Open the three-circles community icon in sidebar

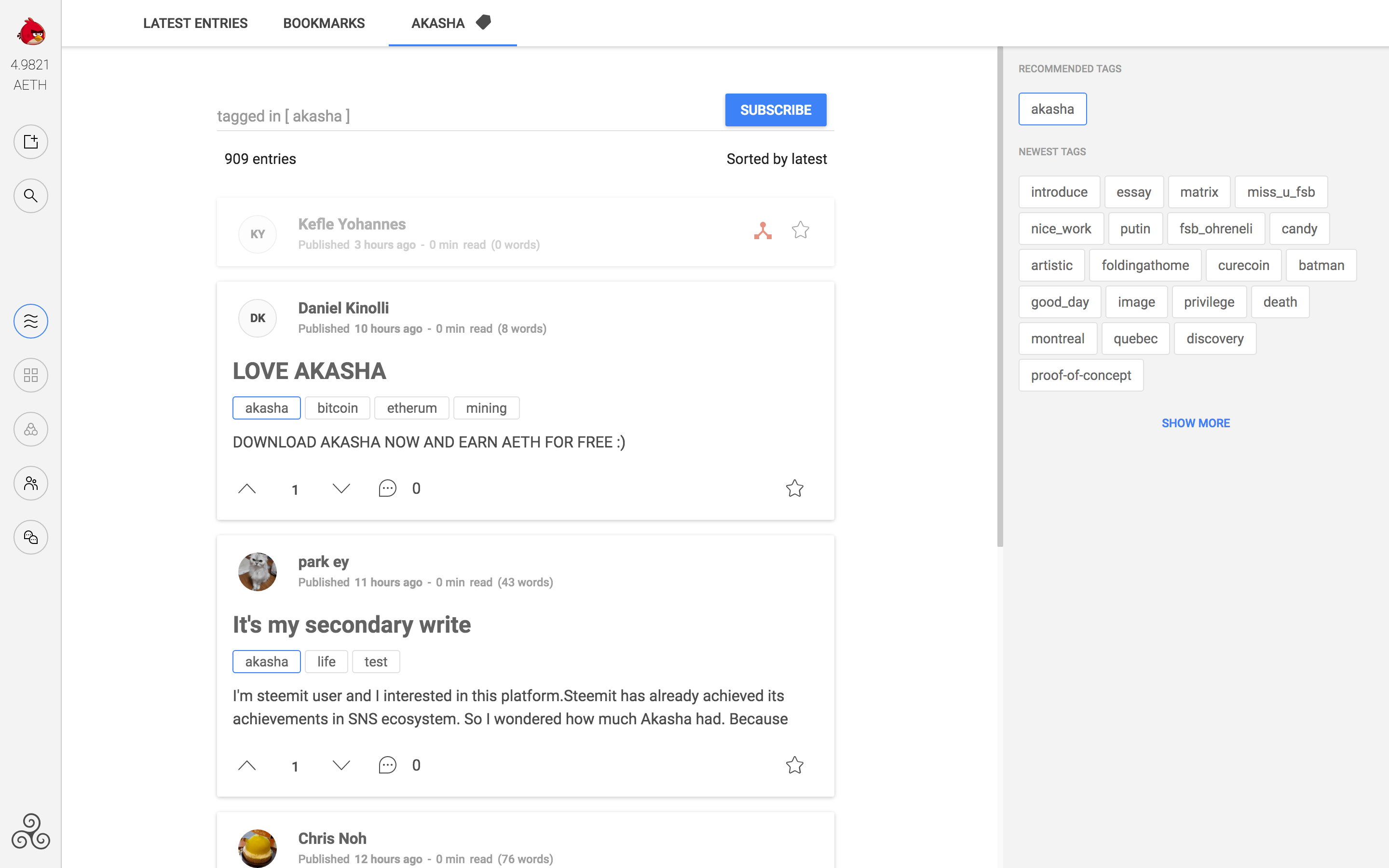pyautogui.click(x=31, y=429)
